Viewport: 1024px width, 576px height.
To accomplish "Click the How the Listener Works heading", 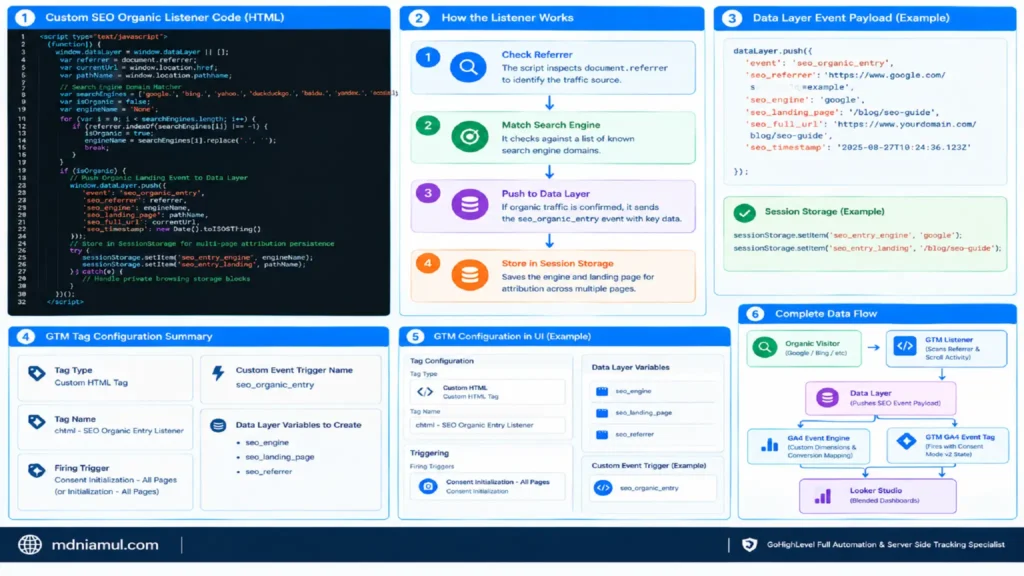I will [x=507, y=18].
